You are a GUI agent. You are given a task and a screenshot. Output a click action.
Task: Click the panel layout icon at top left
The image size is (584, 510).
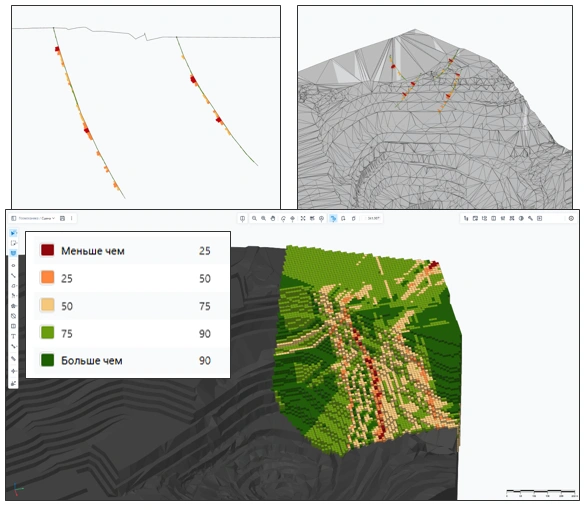pos(13,218)
